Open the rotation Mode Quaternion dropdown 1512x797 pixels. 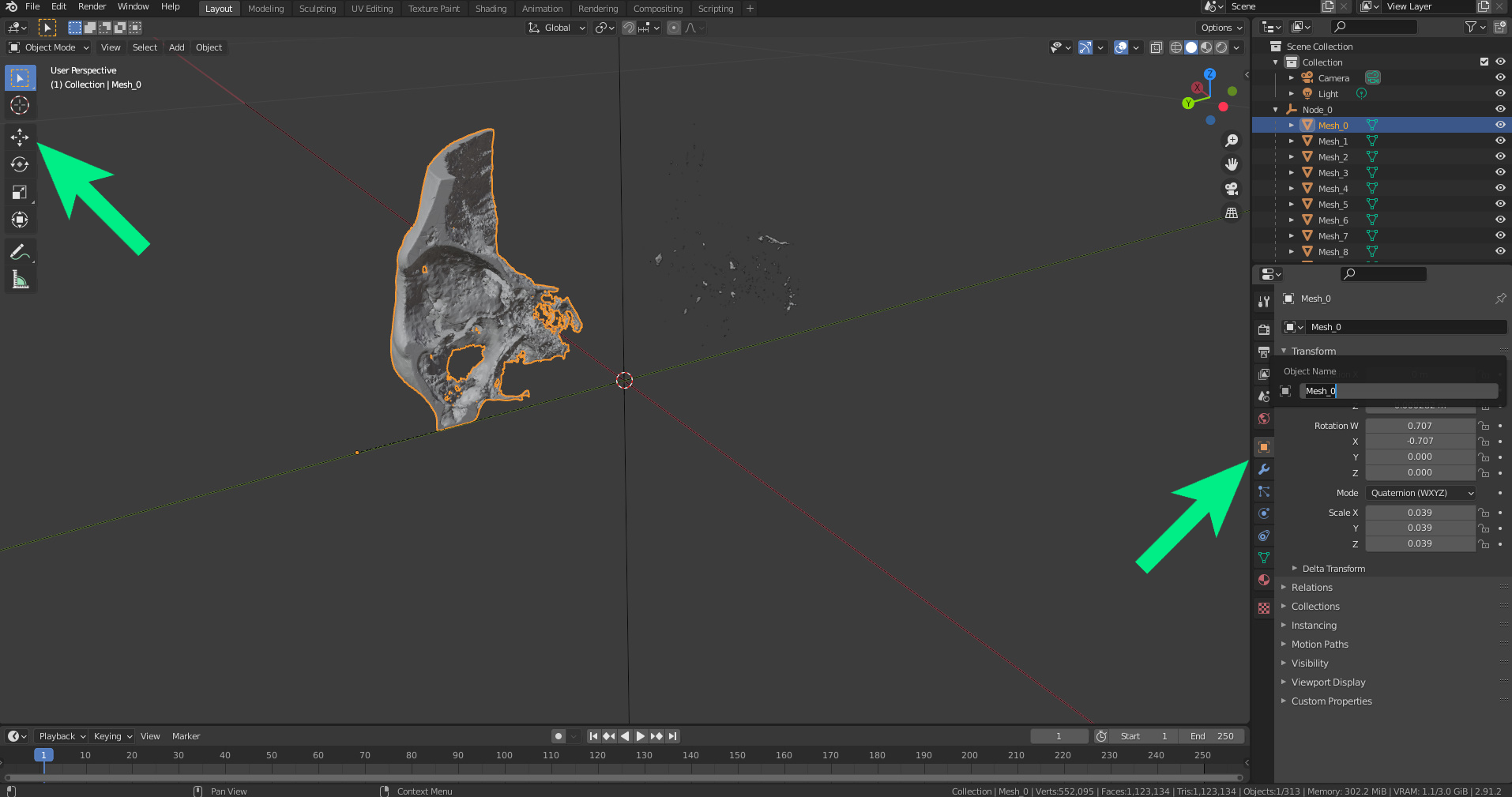(1421, 493)
